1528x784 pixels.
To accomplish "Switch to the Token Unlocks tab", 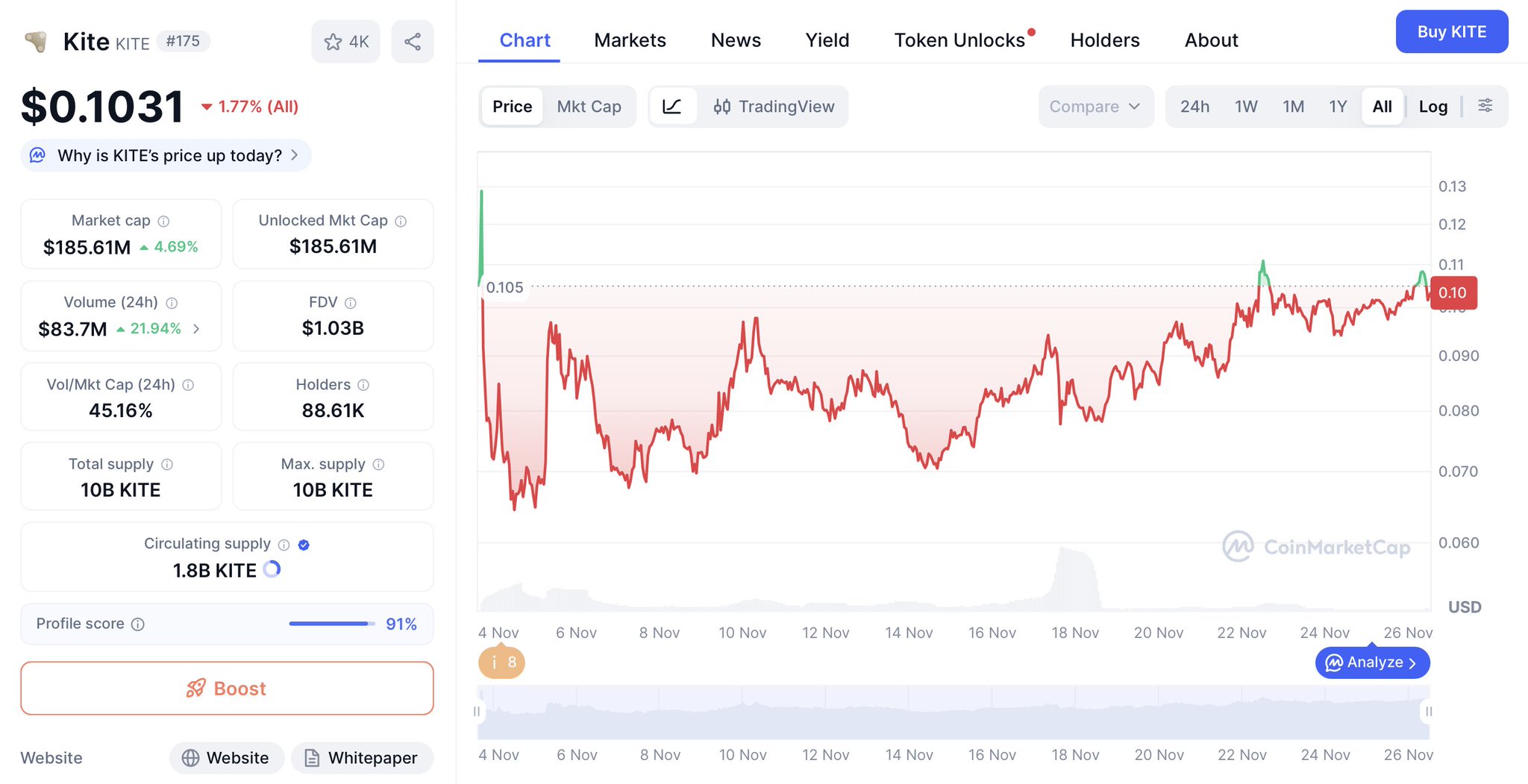I will pos(959,40).
